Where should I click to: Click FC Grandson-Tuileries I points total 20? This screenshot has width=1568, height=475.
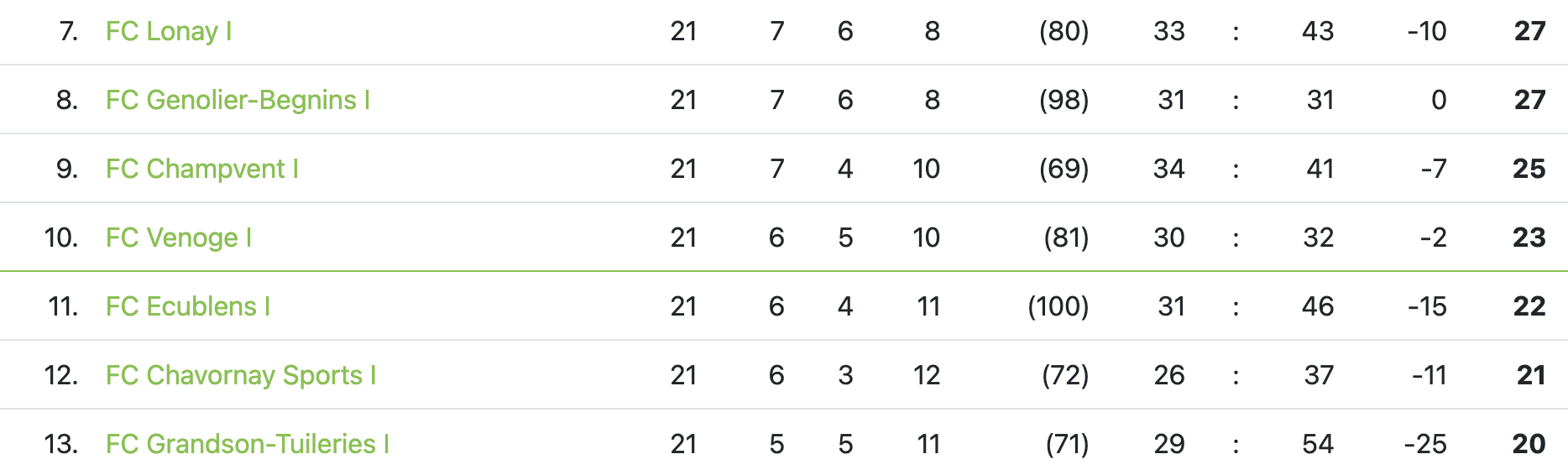[x=1529, y=444]
